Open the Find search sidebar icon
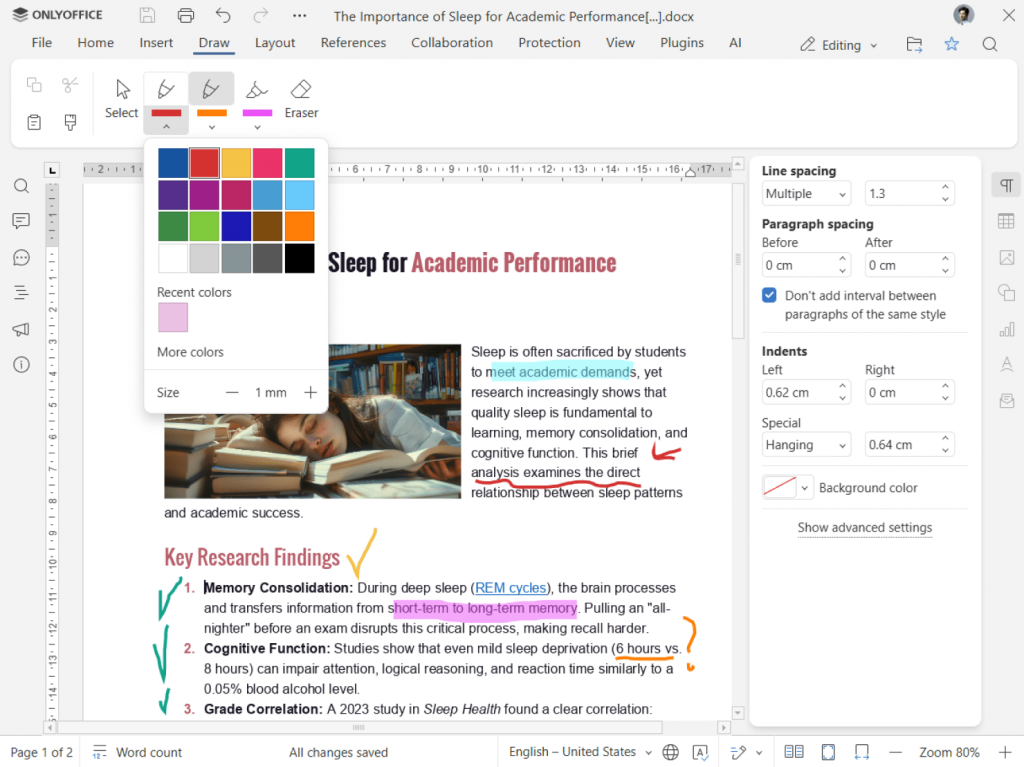Viewport: 1024px width, 767px height. pos(21,186)
